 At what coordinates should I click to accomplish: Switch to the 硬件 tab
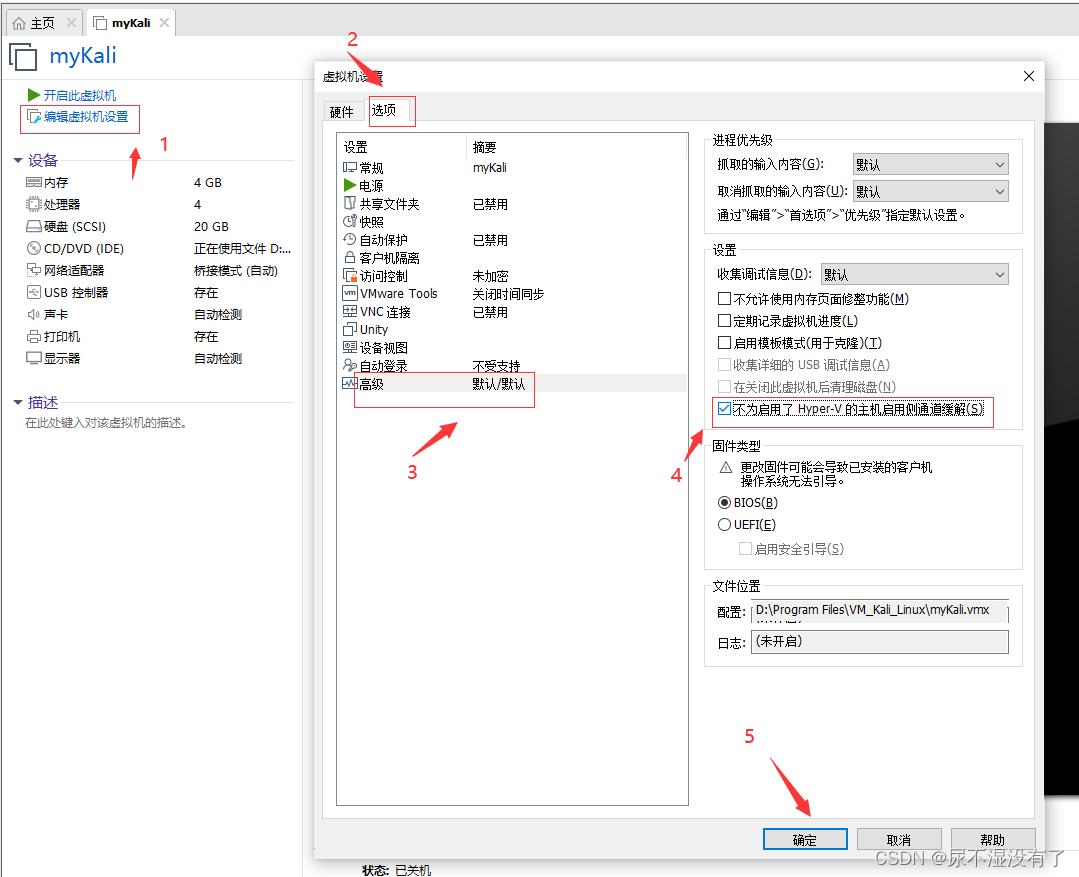[x=342, y=112]
